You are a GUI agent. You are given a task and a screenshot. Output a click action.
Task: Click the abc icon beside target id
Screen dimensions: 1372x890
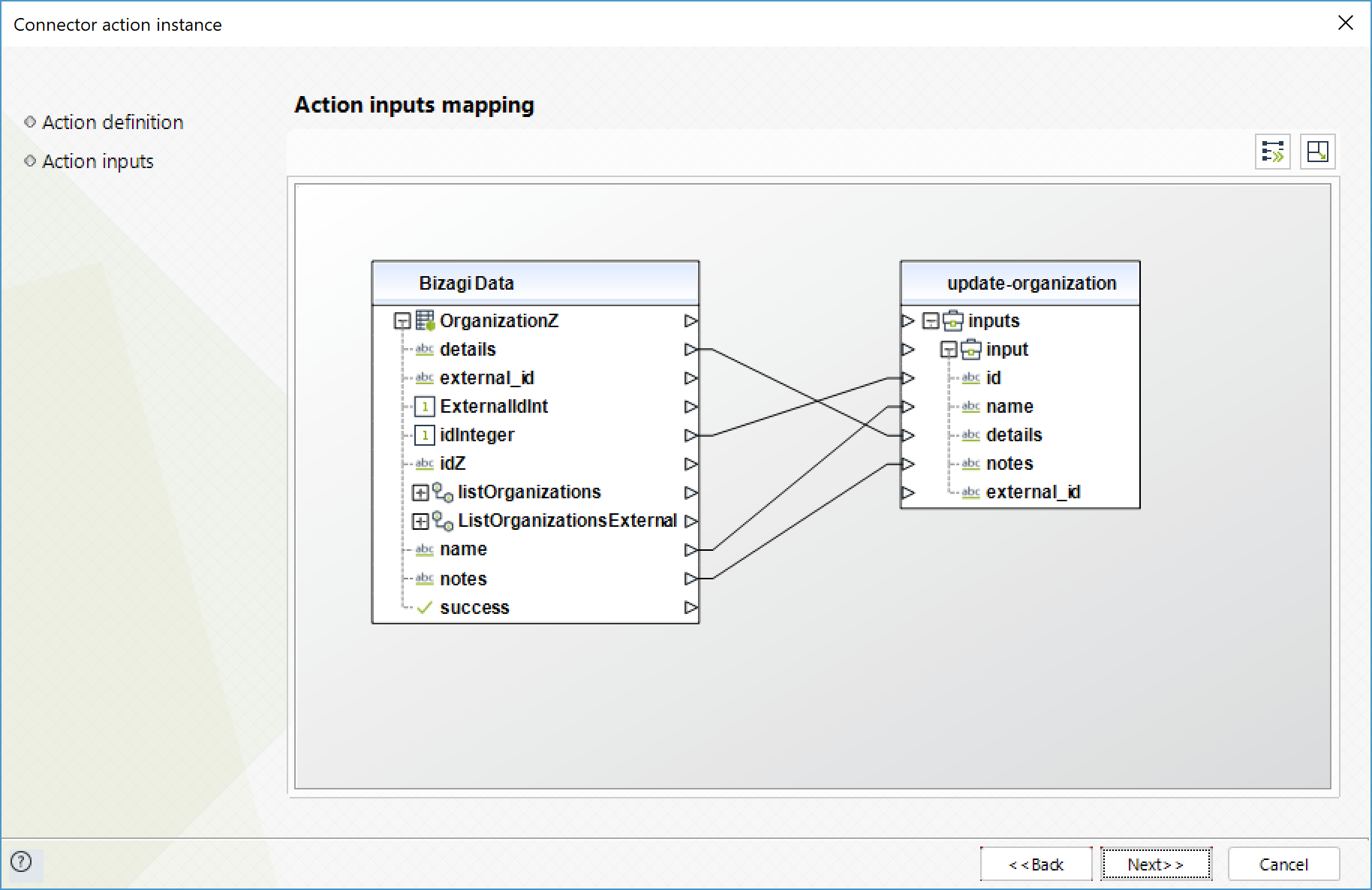tap(971, 377)
